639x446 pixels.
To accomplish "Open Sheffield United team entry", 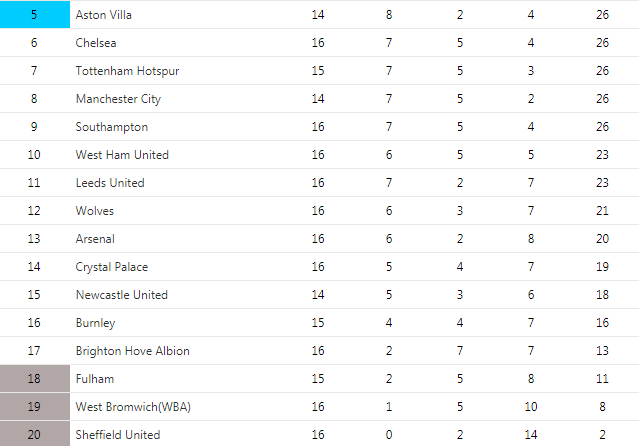I will click(x=118, y=435).
